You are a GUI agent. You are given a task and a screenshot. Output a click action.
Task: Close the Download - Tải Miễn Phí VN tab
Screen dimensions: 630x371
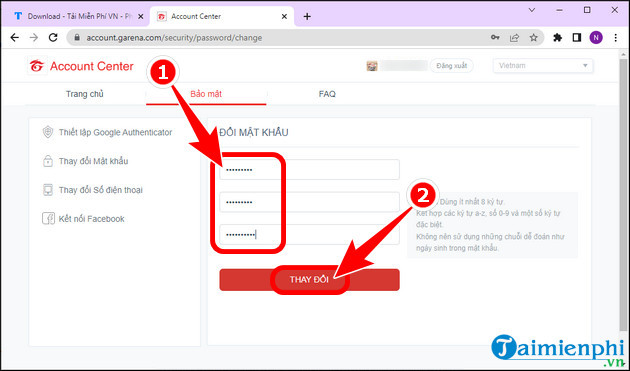tap(141, 16)
